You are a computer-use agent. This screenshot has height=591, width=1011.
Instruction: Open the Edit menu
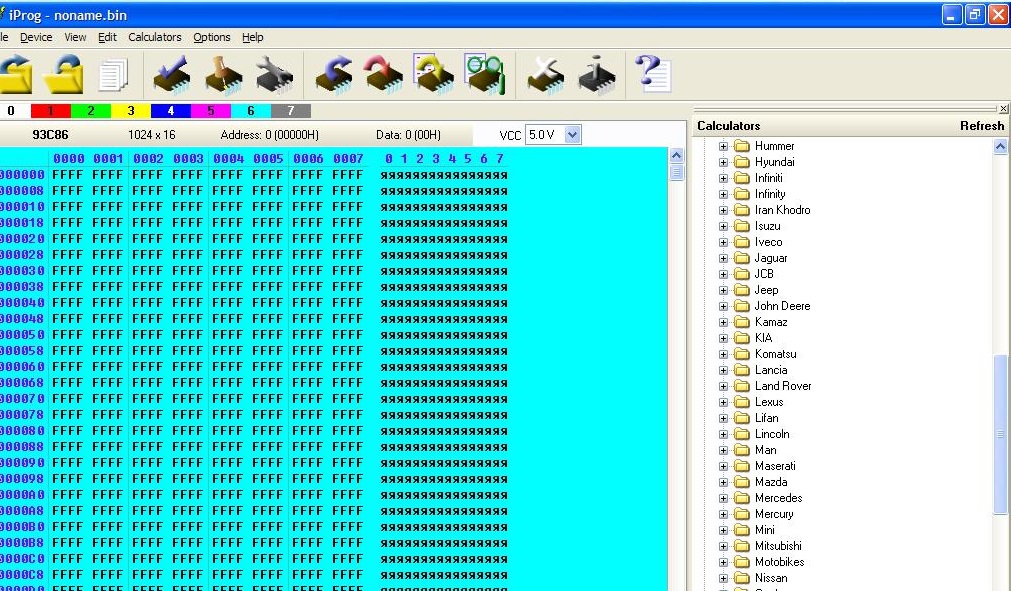(107, 37)
